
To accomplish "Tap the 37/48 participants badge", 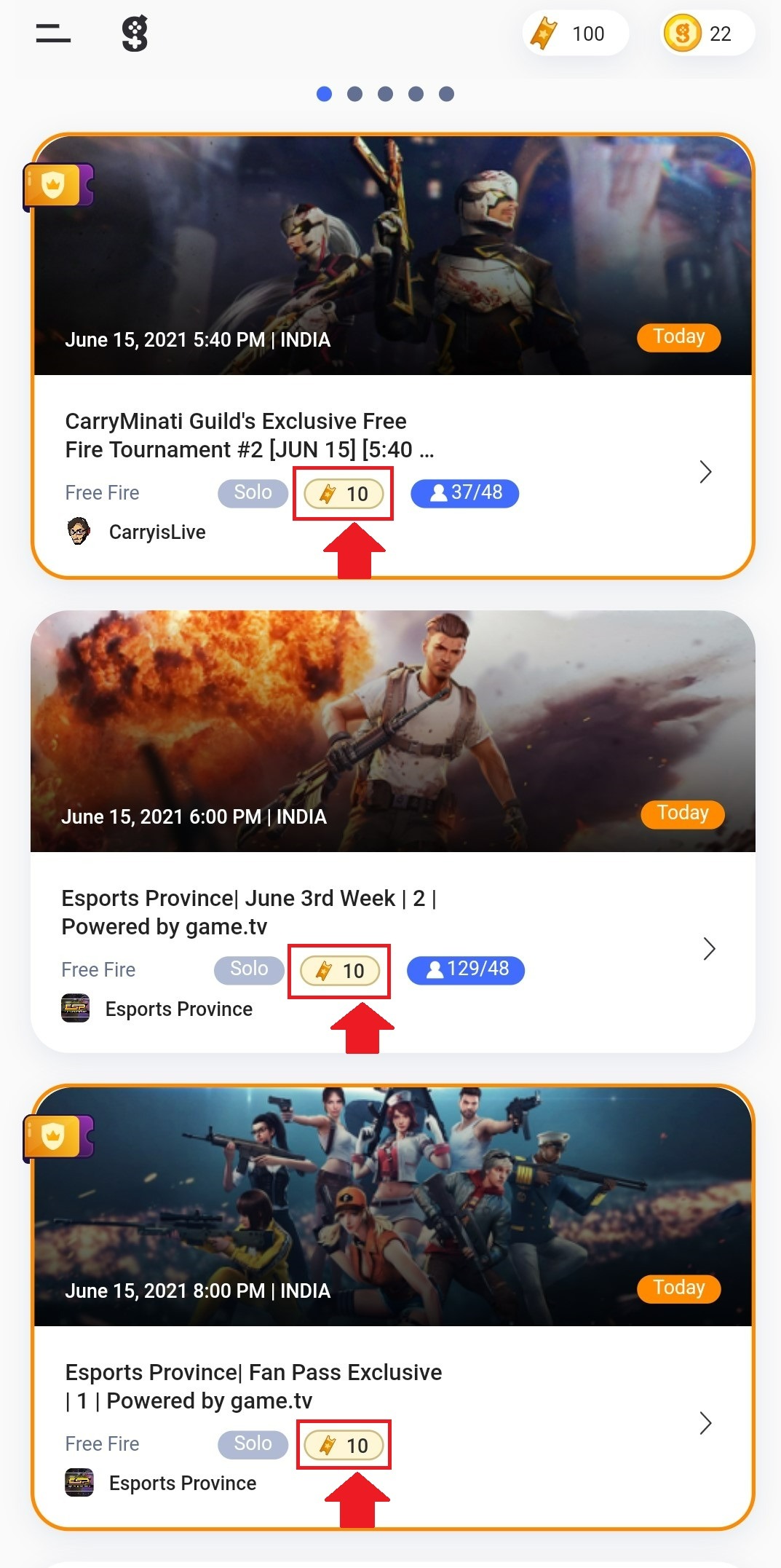I will (x=465, y=493).
